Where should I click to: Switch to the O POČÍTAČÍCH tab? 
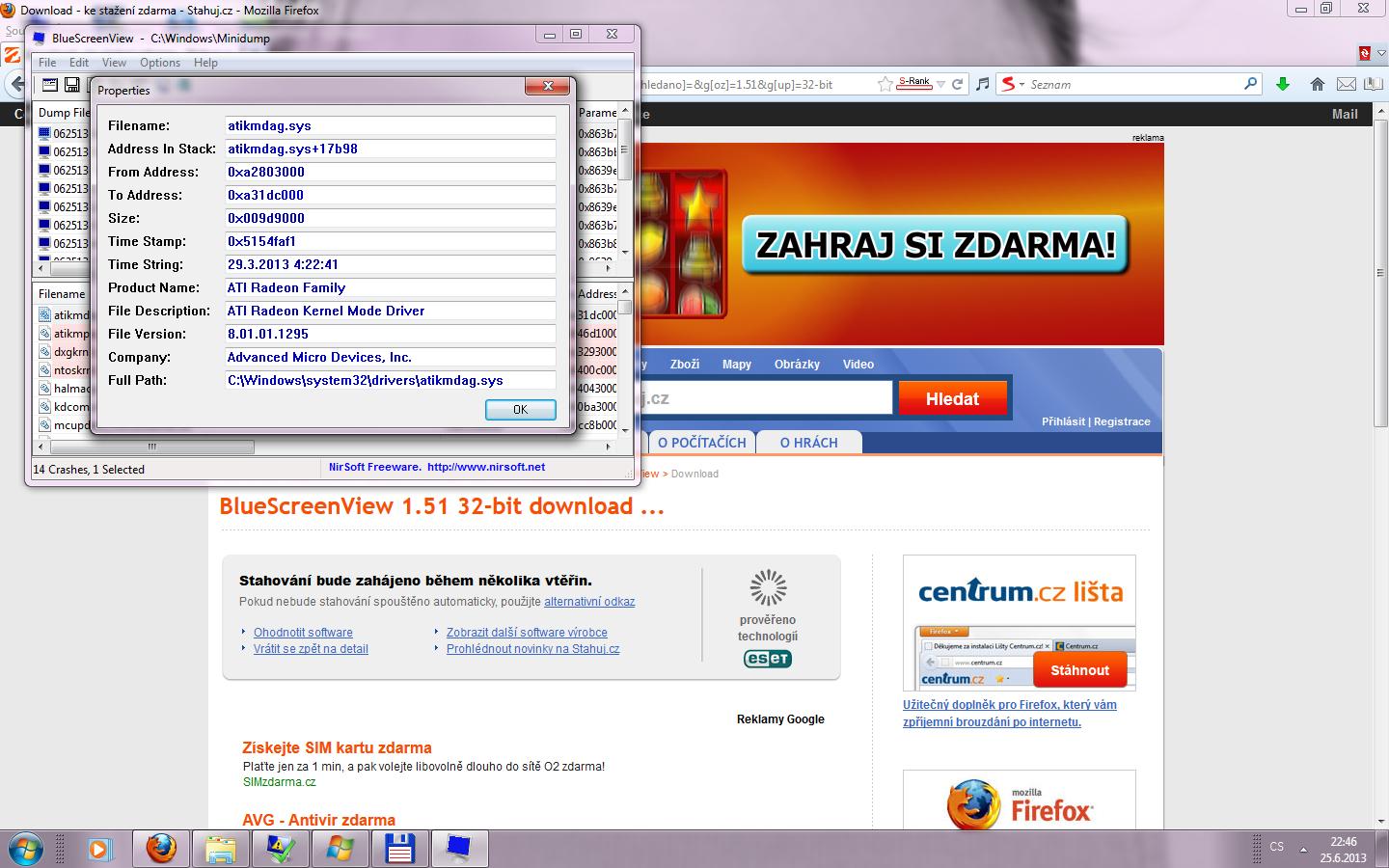[x=702, y=443]
